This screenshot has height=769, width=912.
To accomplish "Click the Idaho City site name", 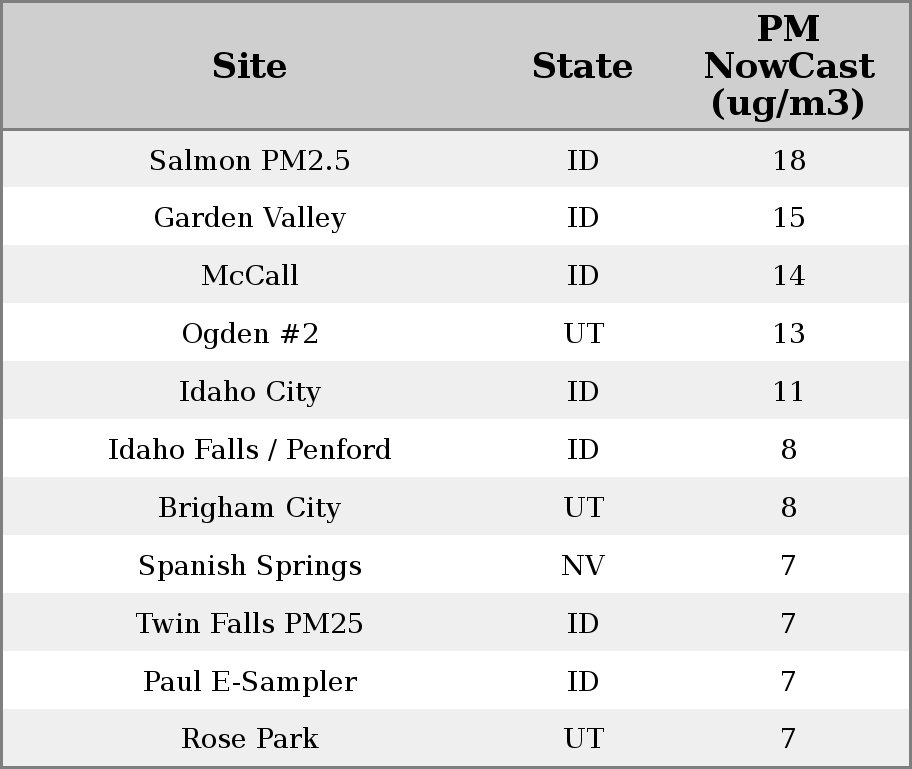I will (x=249, y=392).
